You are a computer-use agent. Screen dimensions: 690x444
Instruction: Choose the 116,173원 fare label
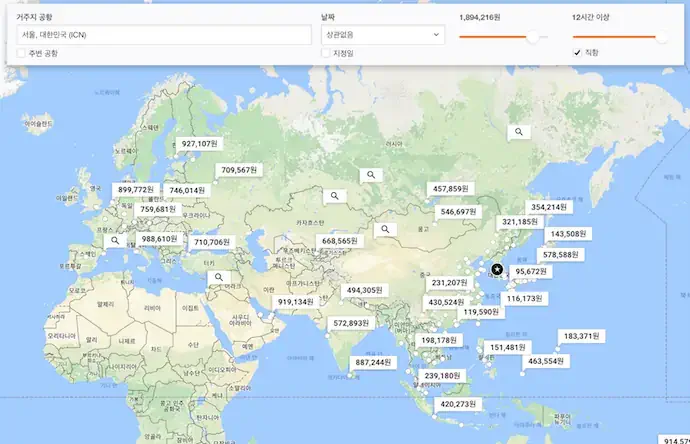(524, 299)
